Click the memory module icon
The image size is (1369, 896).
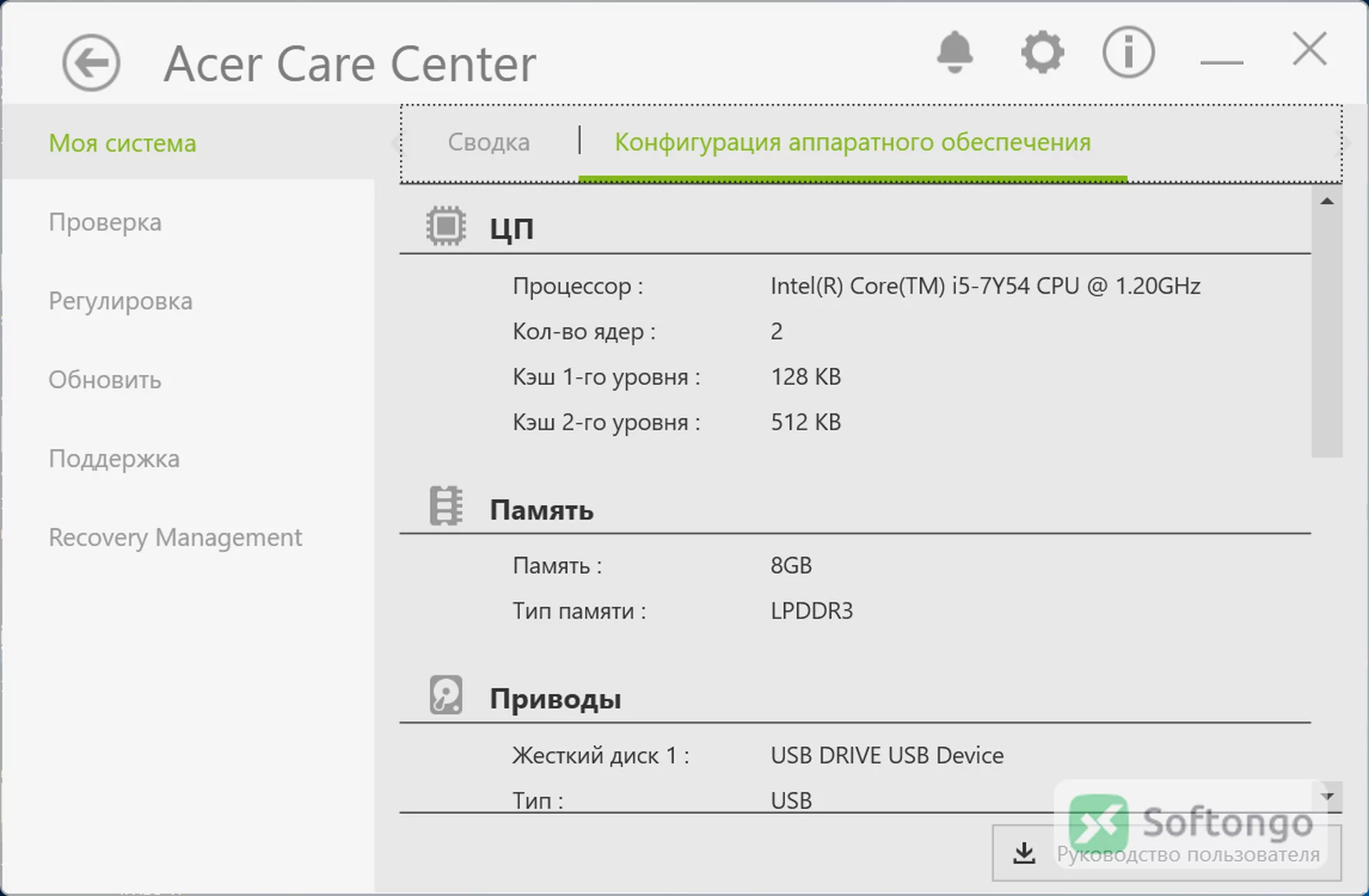446,506
